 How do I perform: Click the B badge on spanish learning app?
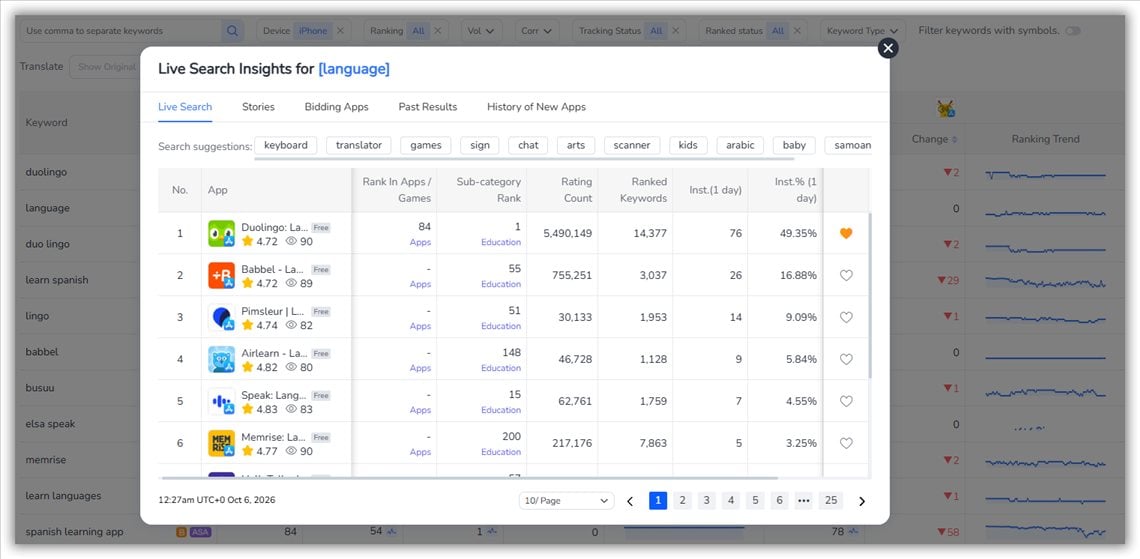pos(181,532)
